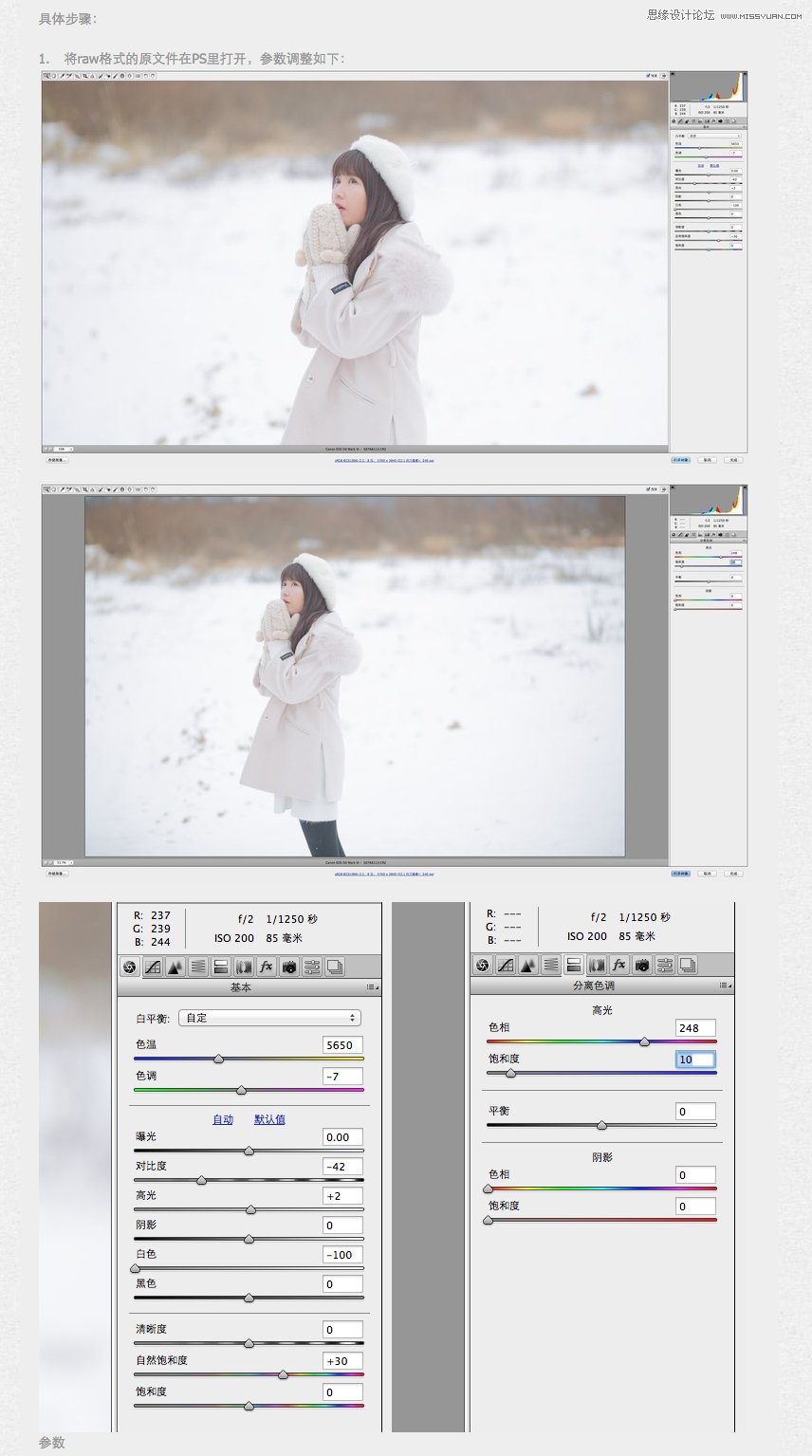Click the 阴影 色相 slider handle
Image resolution: width=812 pixels, height=1456 pixels.
pos(488,1189)
